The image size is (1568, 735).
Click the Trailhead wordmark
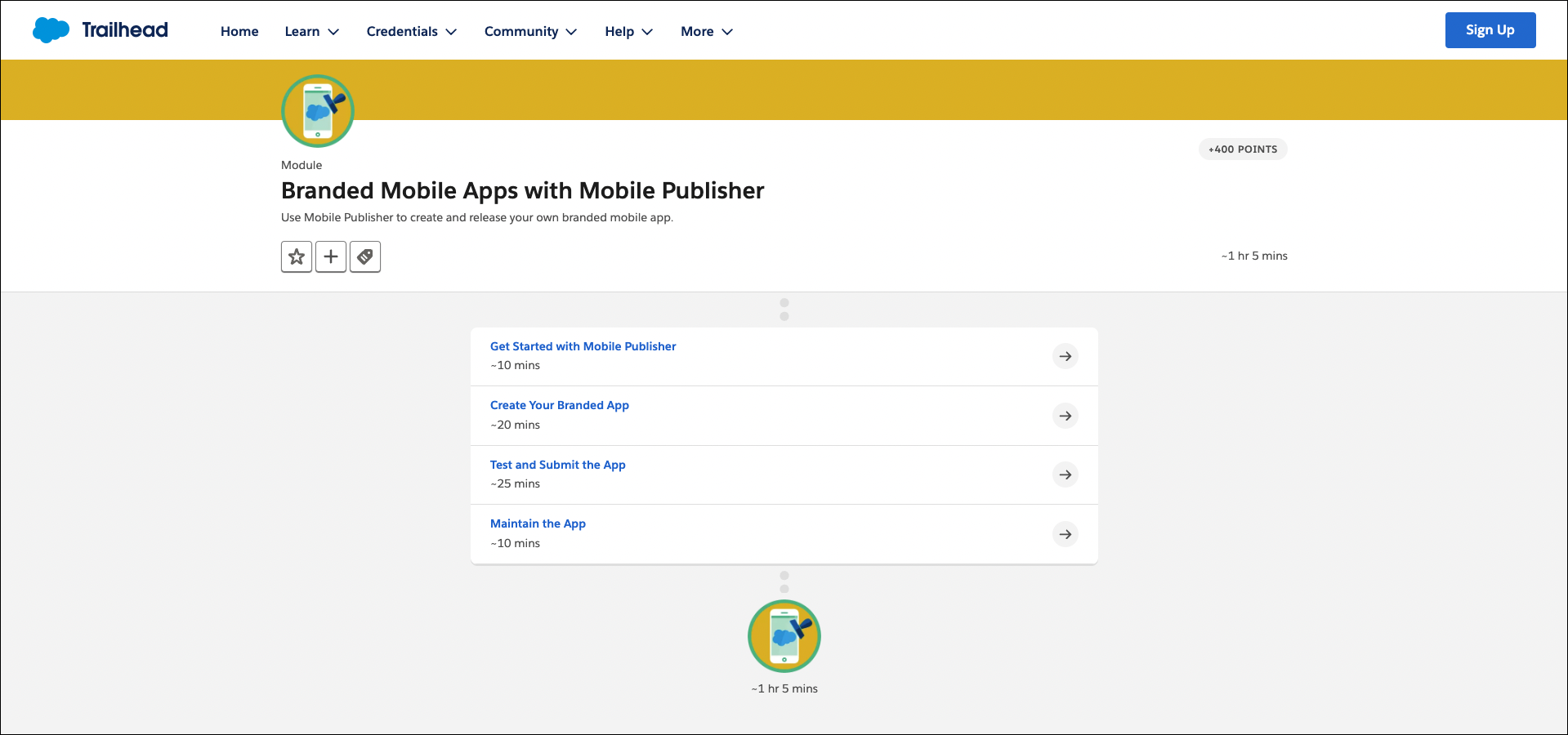[x=125, y=30]
